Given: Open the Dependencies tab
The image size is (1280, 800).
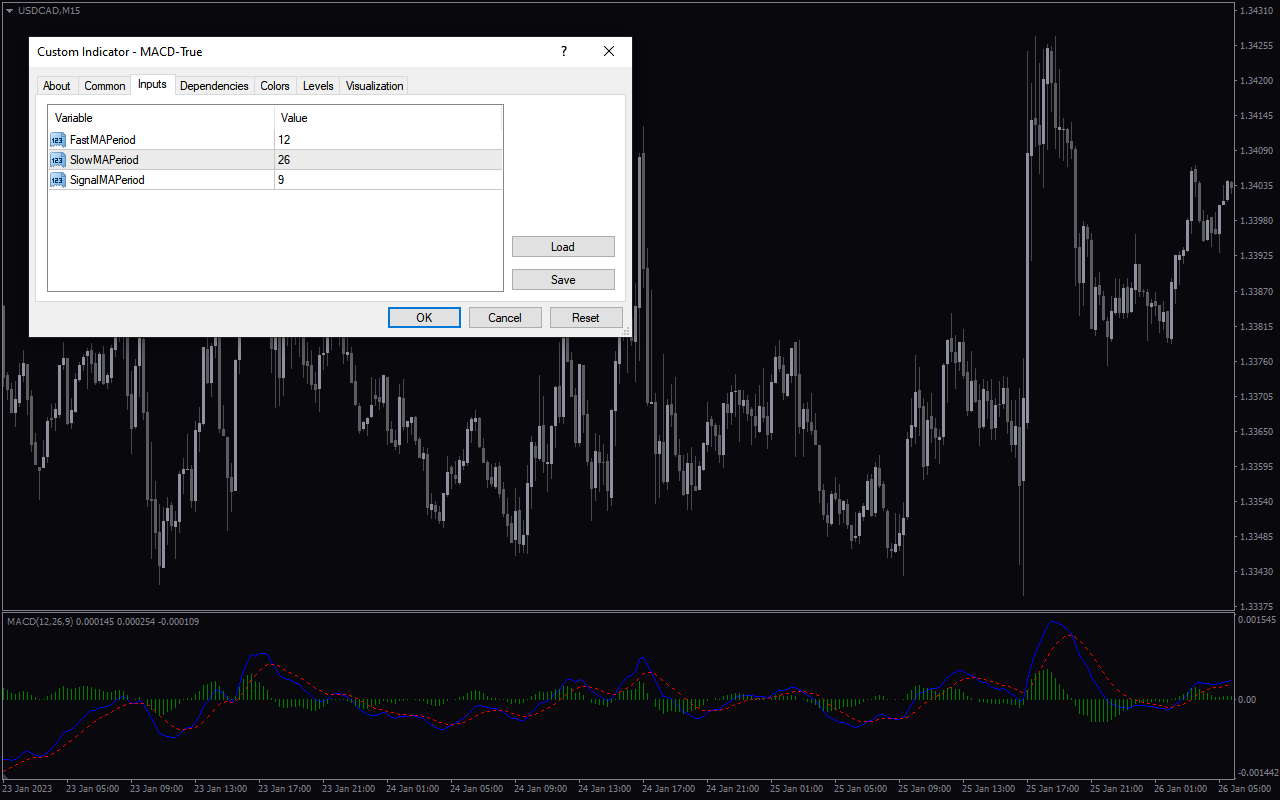Looking at the screenshot, I should click(214, 86).
